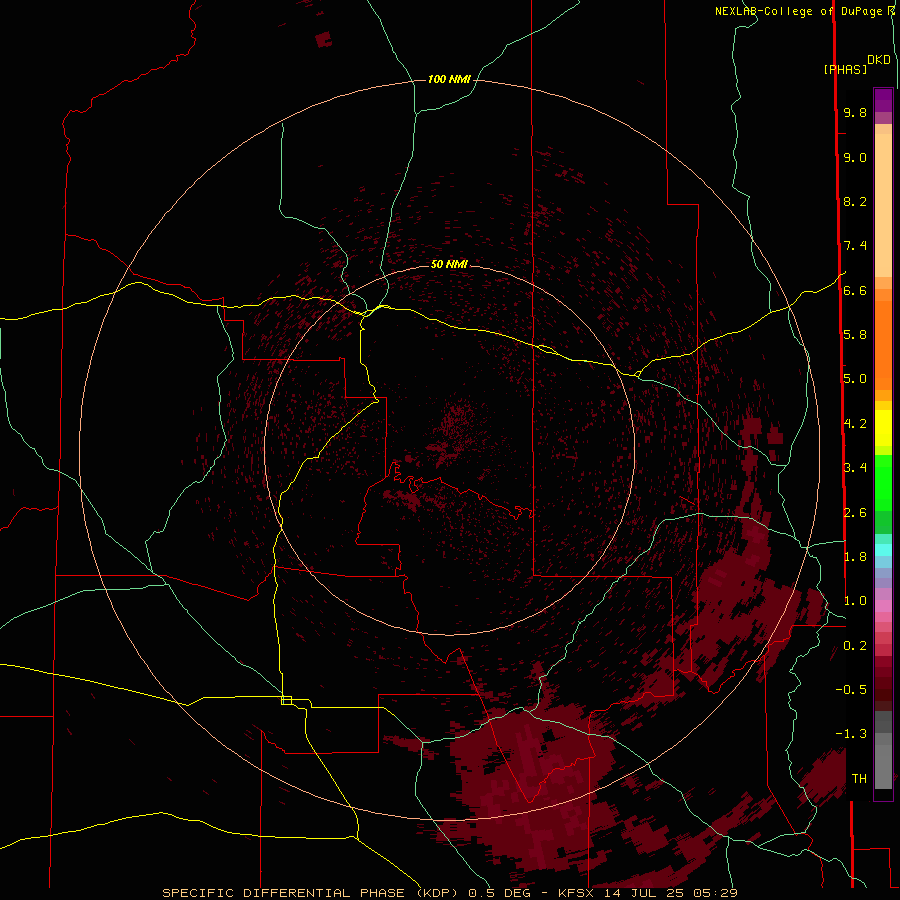Click the cyan color bar segment
Image resolution: width=900 pixels, height=900 pixels.
(x=883, y=550)
